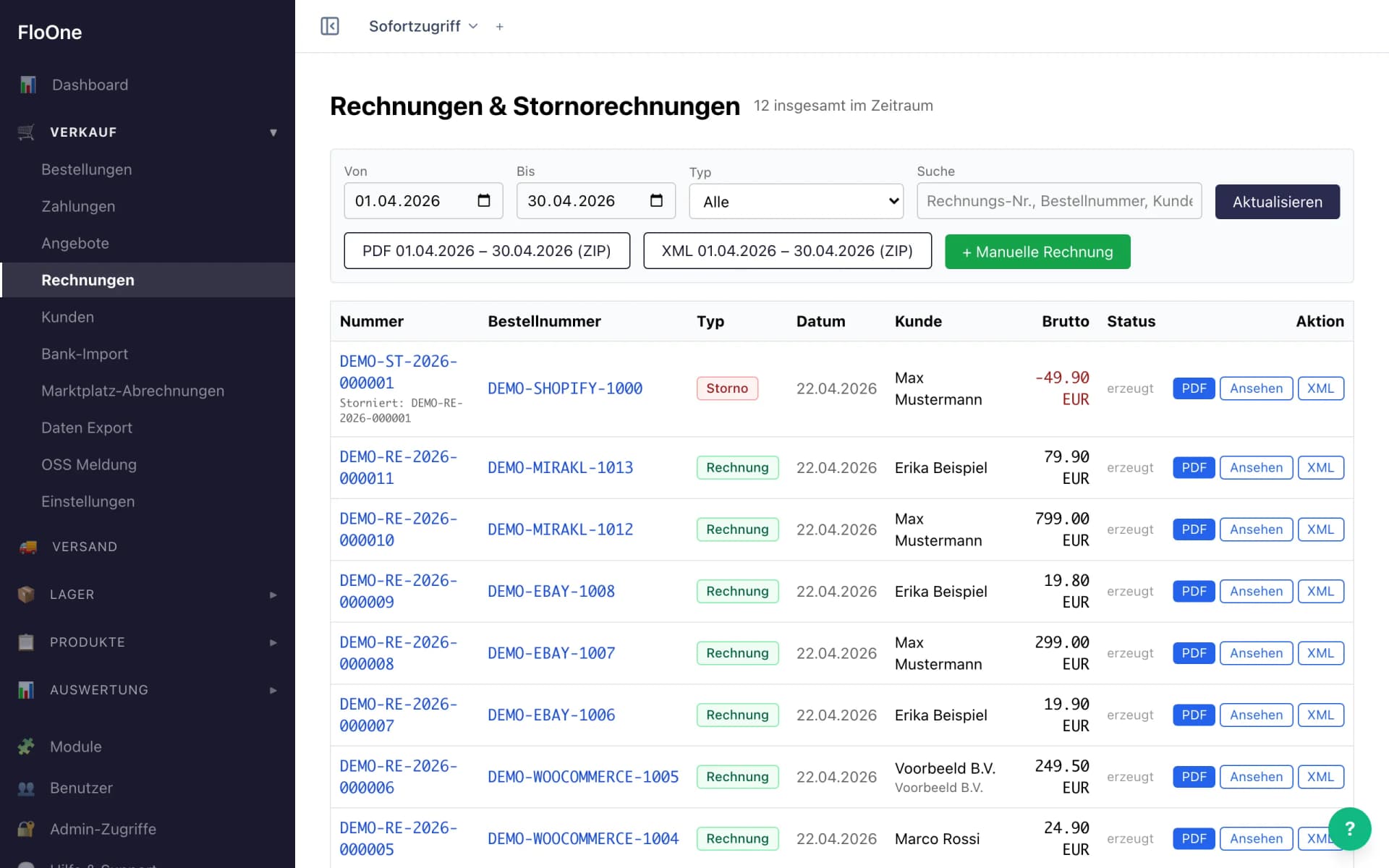The height and width of the screenshot is (868, 1389).
Task: Open the Typ filter dropdown
Action: click(796, 201)
